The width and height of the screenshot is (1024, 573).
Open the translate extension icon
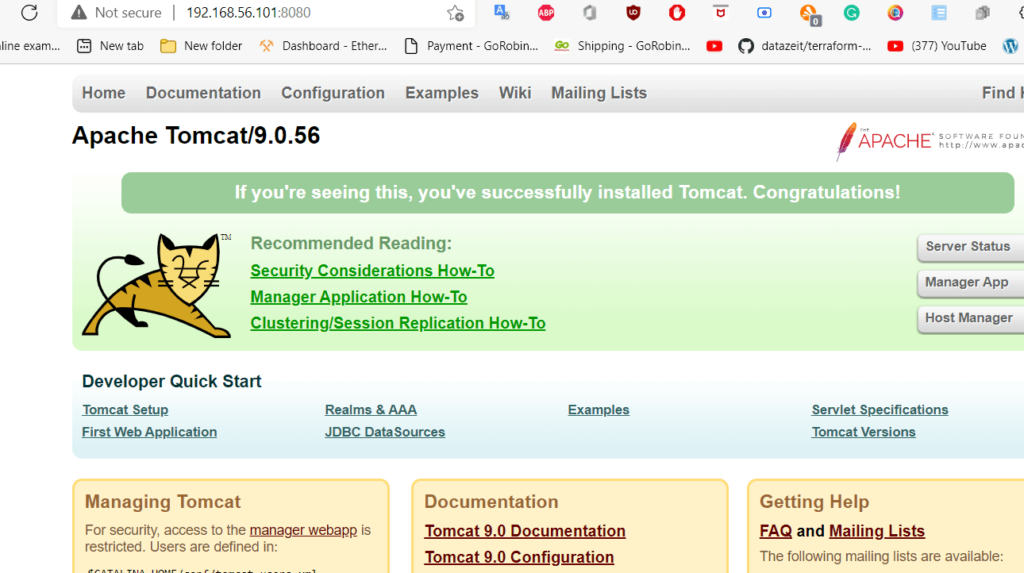click(x=502, y=12)
